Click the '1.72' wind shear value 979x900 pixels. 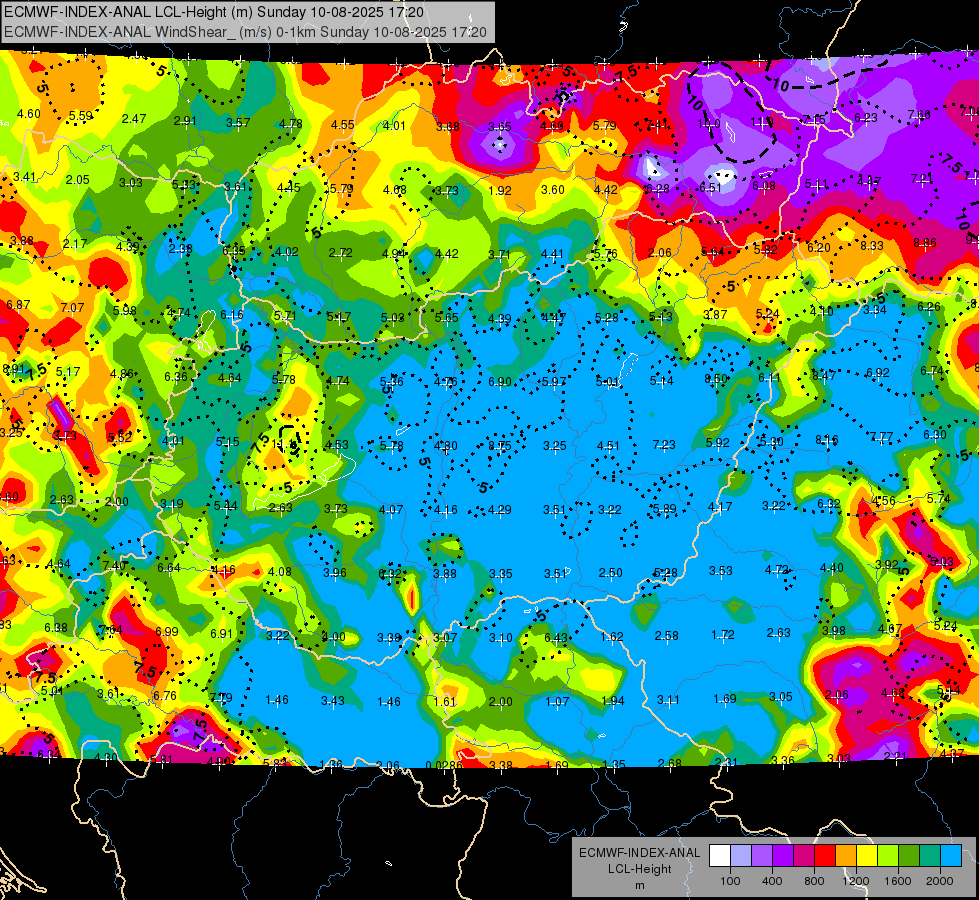coord(723,635)
